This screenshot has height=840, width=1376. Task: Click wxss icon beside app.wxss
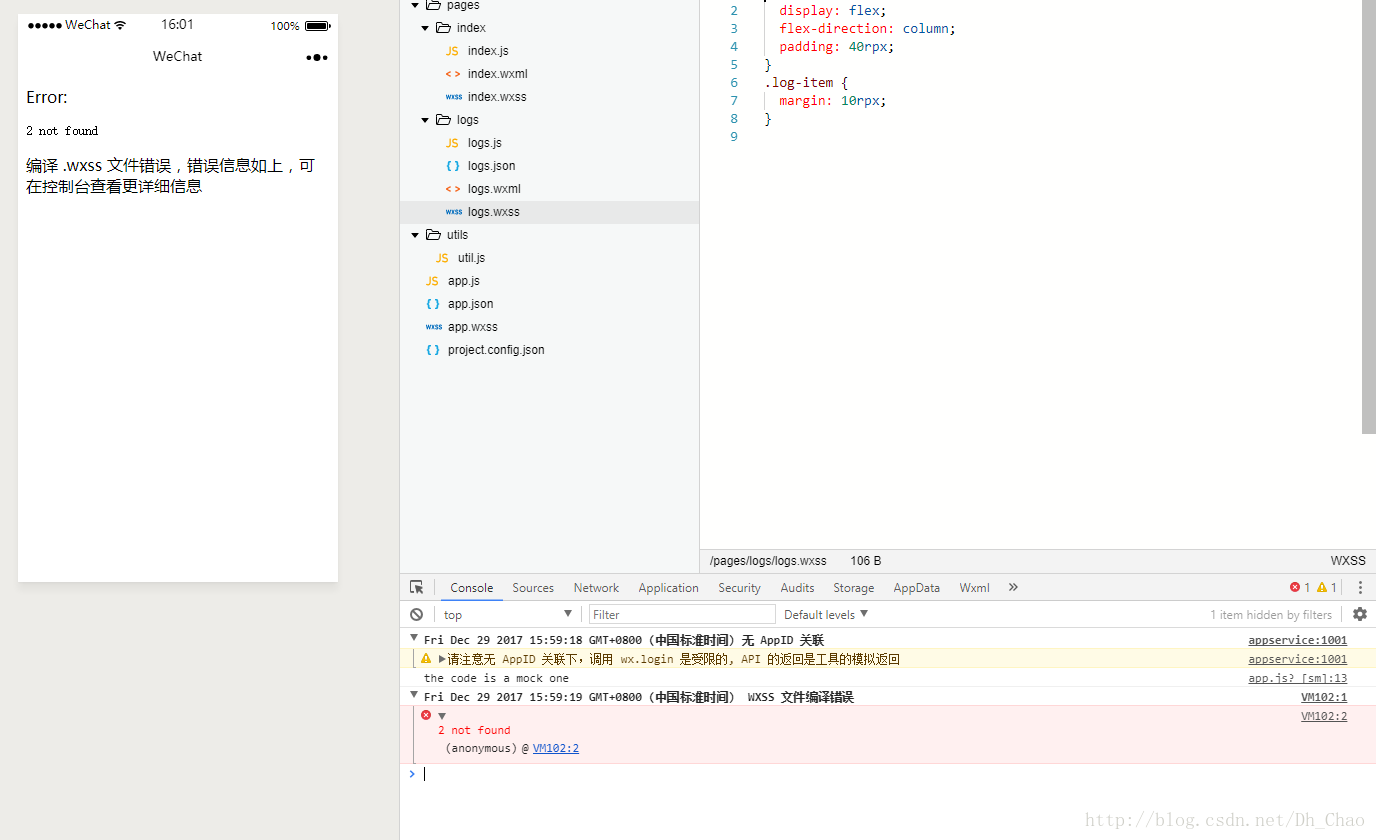coord(433,327)
